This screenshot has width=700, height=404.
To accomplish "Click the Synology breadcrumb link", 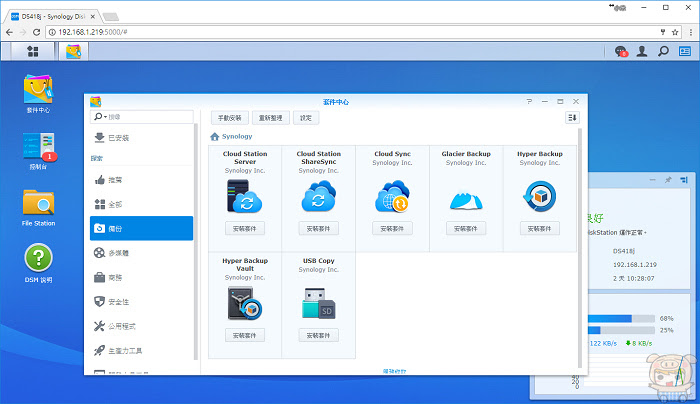I will 237,137.
